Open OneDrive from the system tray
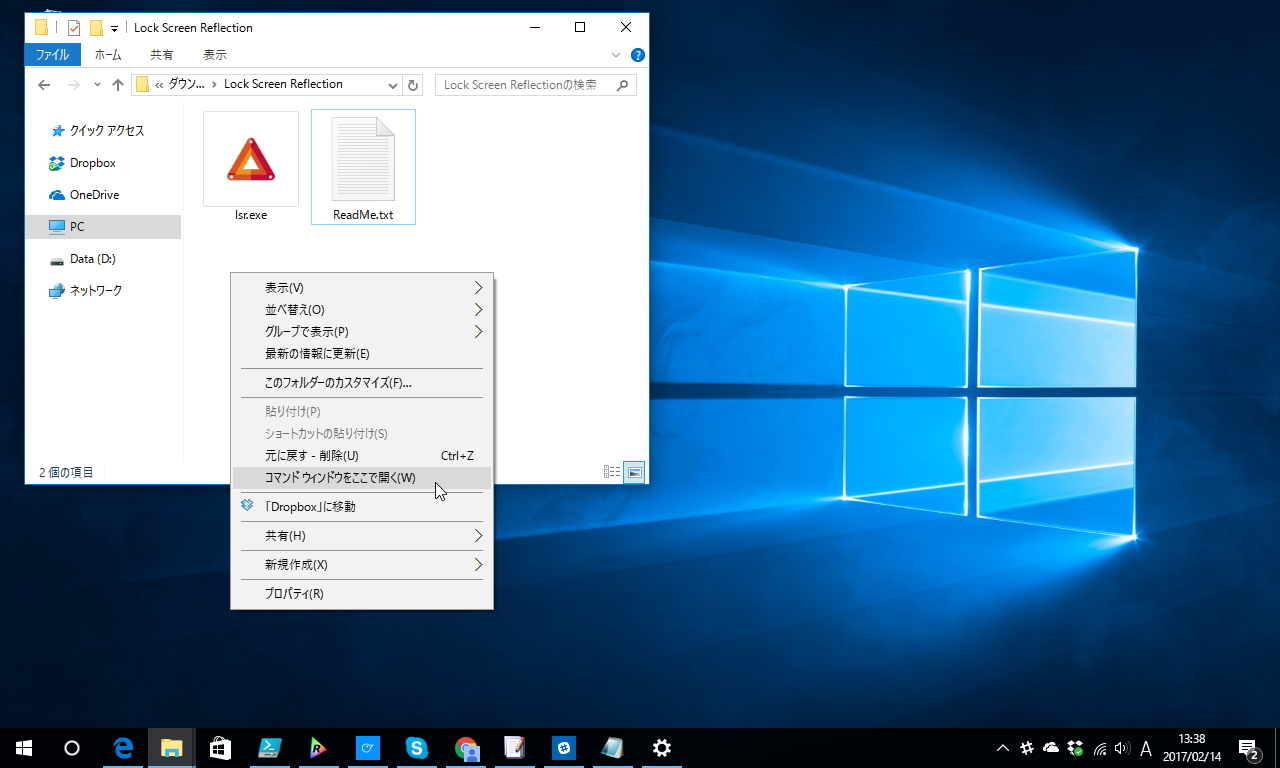 pos(1050,748)
